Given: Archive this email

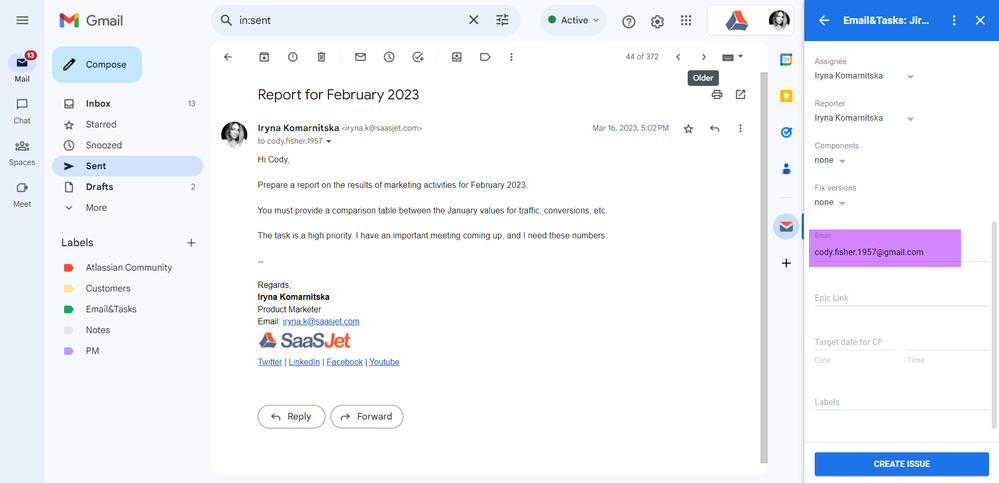Looking at the screenshot, I should pyautogui.click(x=264, y=57).
